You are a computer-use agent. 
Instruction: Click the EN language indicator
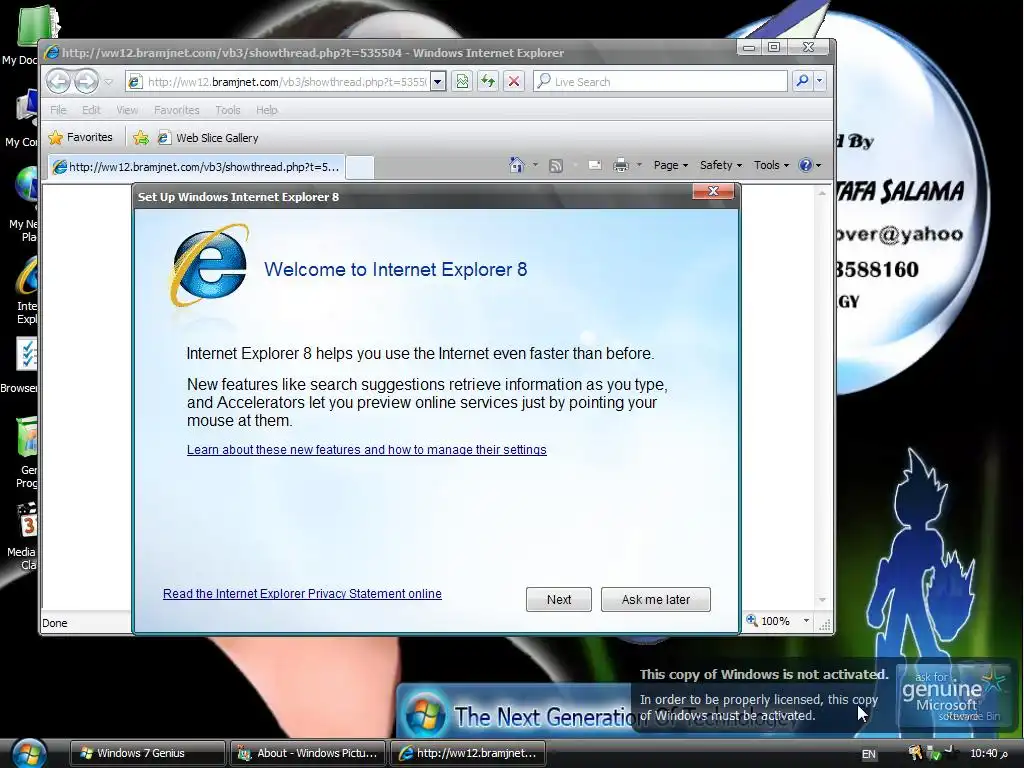click(869, 754)
